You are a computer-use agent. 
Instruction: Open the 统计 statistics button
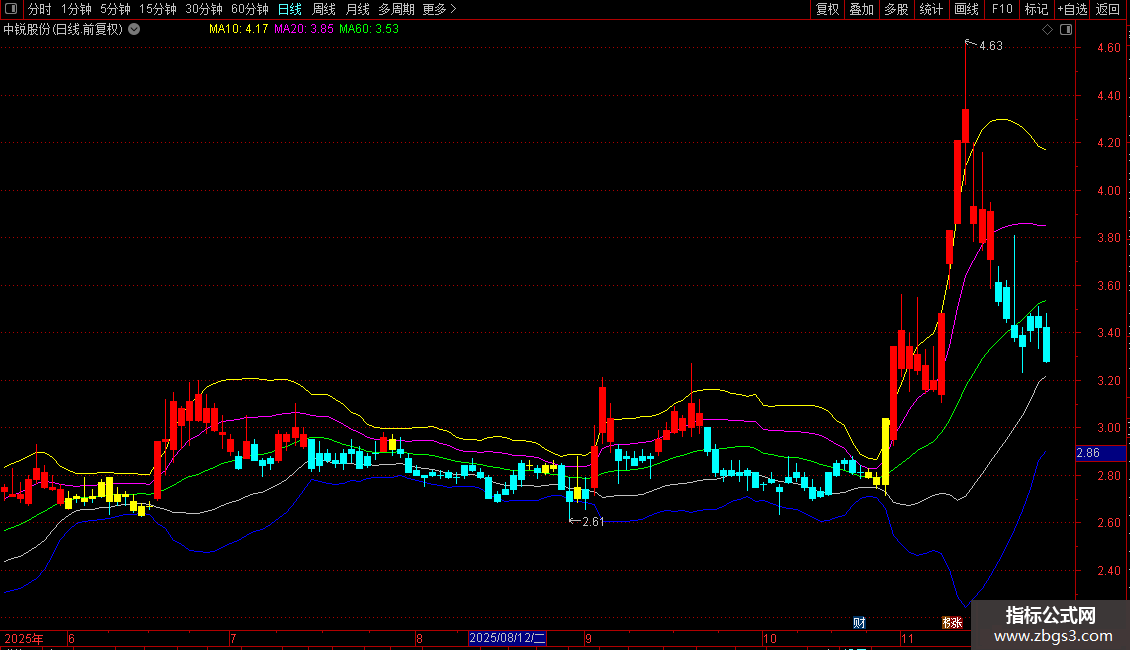tap(931, 9)
